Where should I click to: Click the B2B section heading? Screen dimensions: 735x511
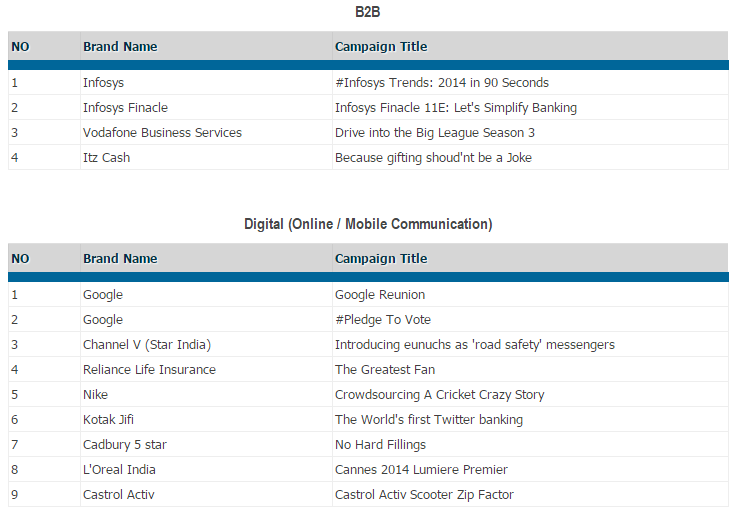[368, 12]
